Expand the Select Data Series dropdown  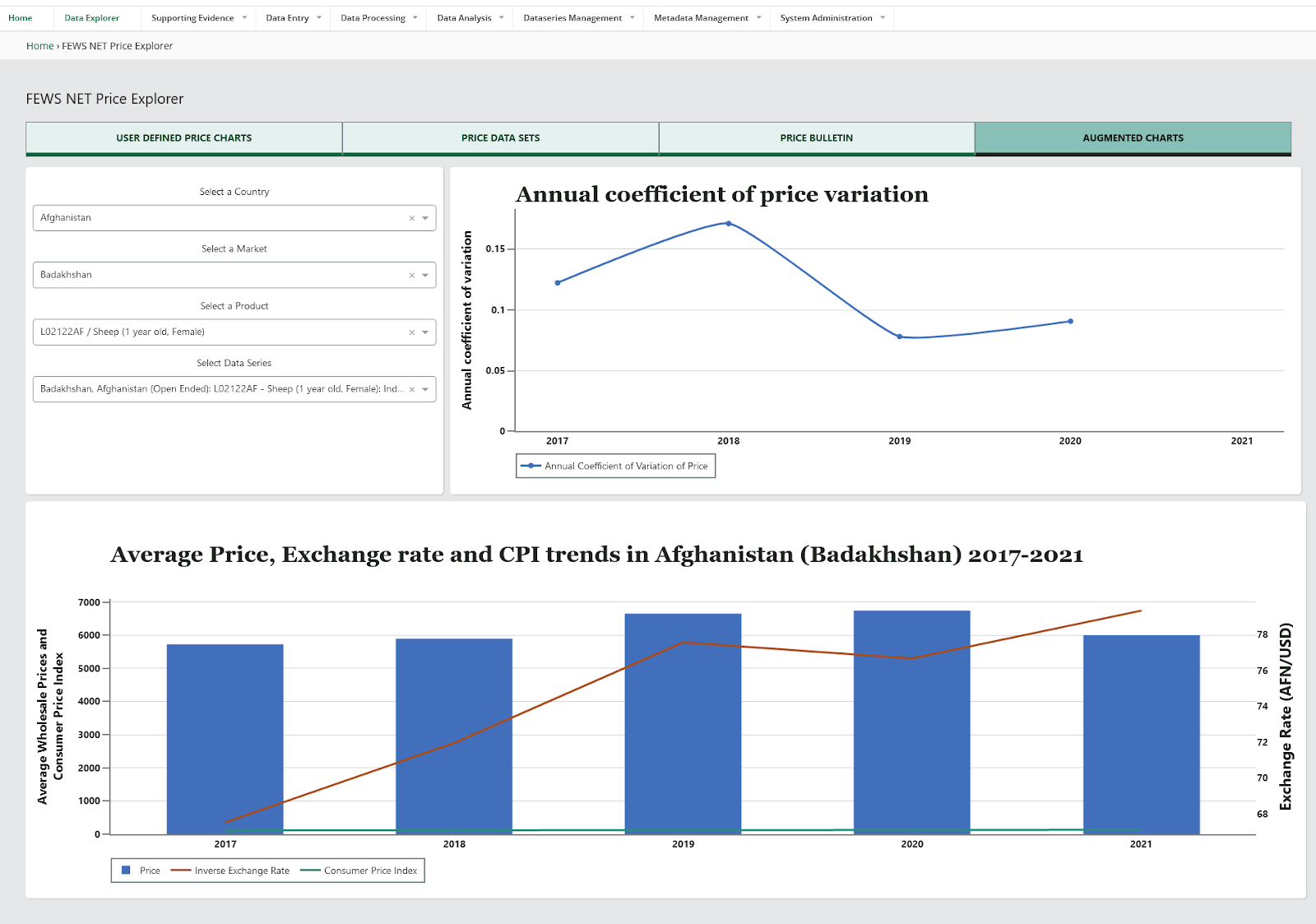point(425,390)
